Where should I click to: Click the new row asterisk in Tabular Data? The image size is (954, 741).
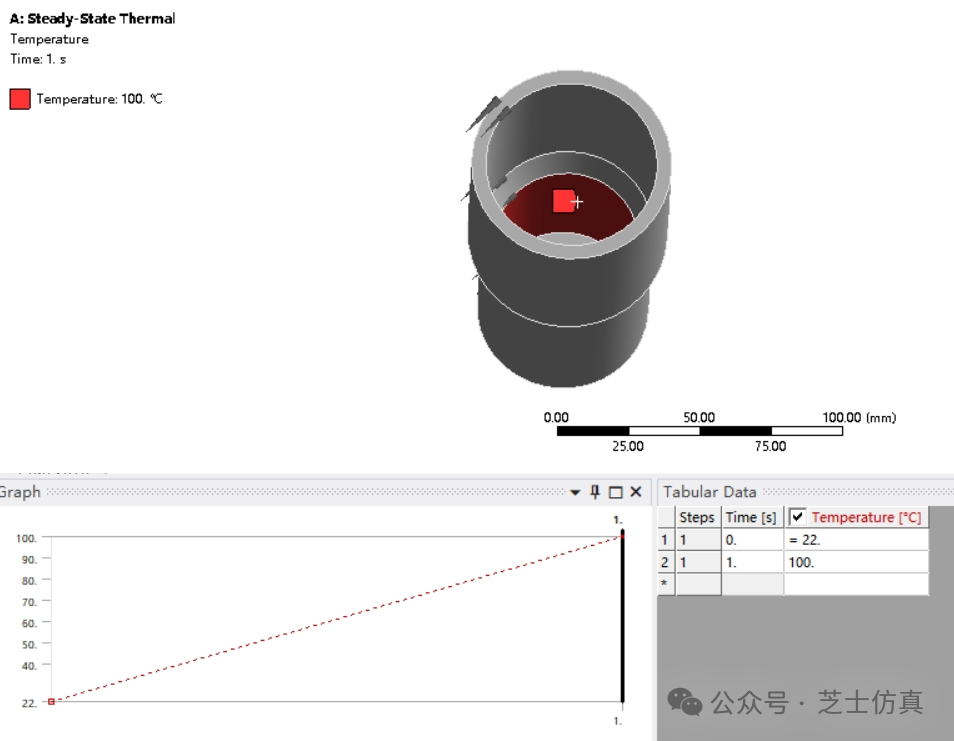click(x=666, y=583)
